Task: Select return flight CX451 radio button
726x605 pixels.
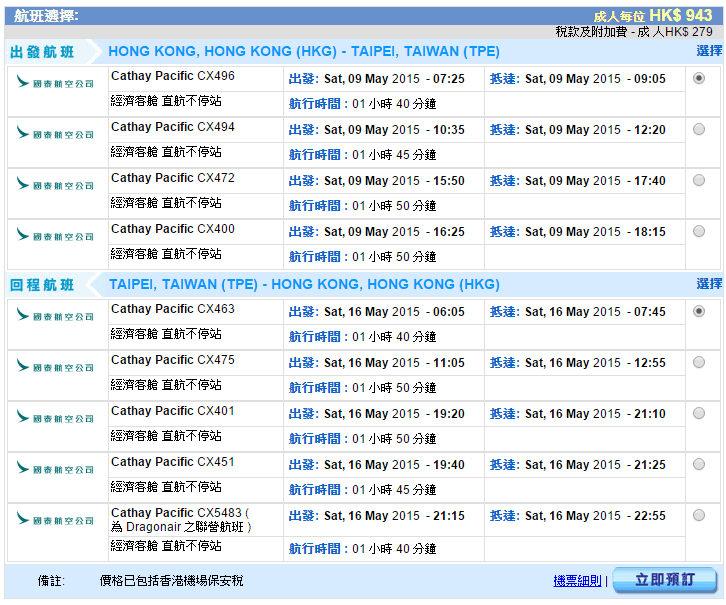Action: [x=698, y=464]
